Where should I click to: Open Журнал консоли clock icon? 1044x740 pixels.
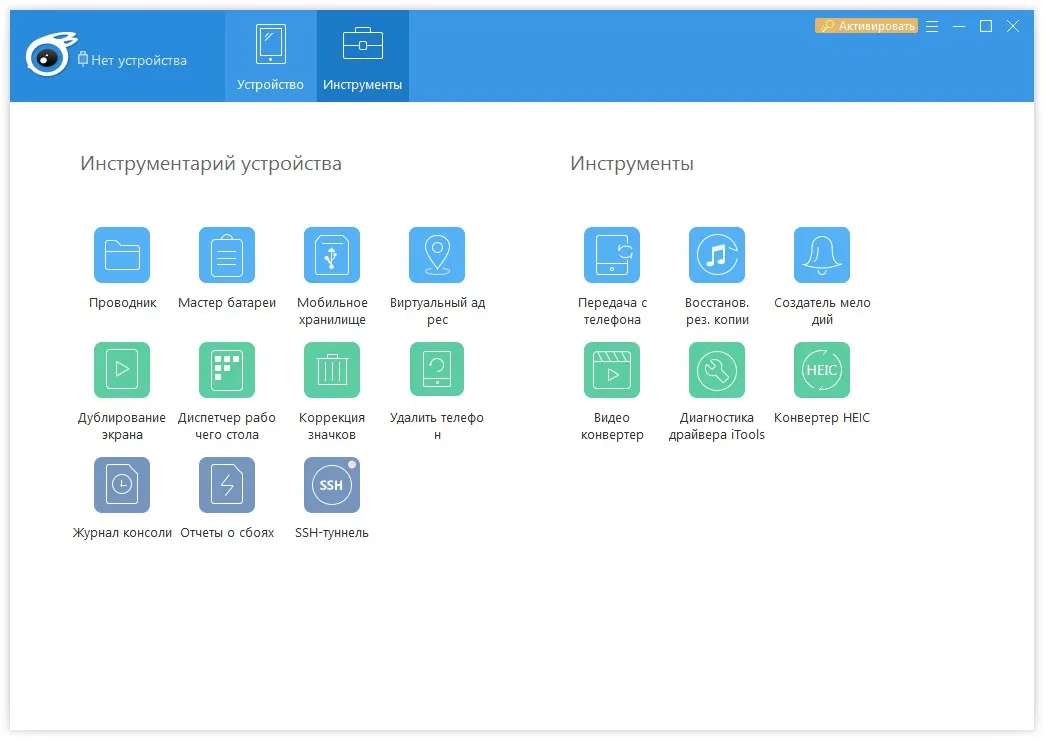pyautogui.click(x=122, y=485)
